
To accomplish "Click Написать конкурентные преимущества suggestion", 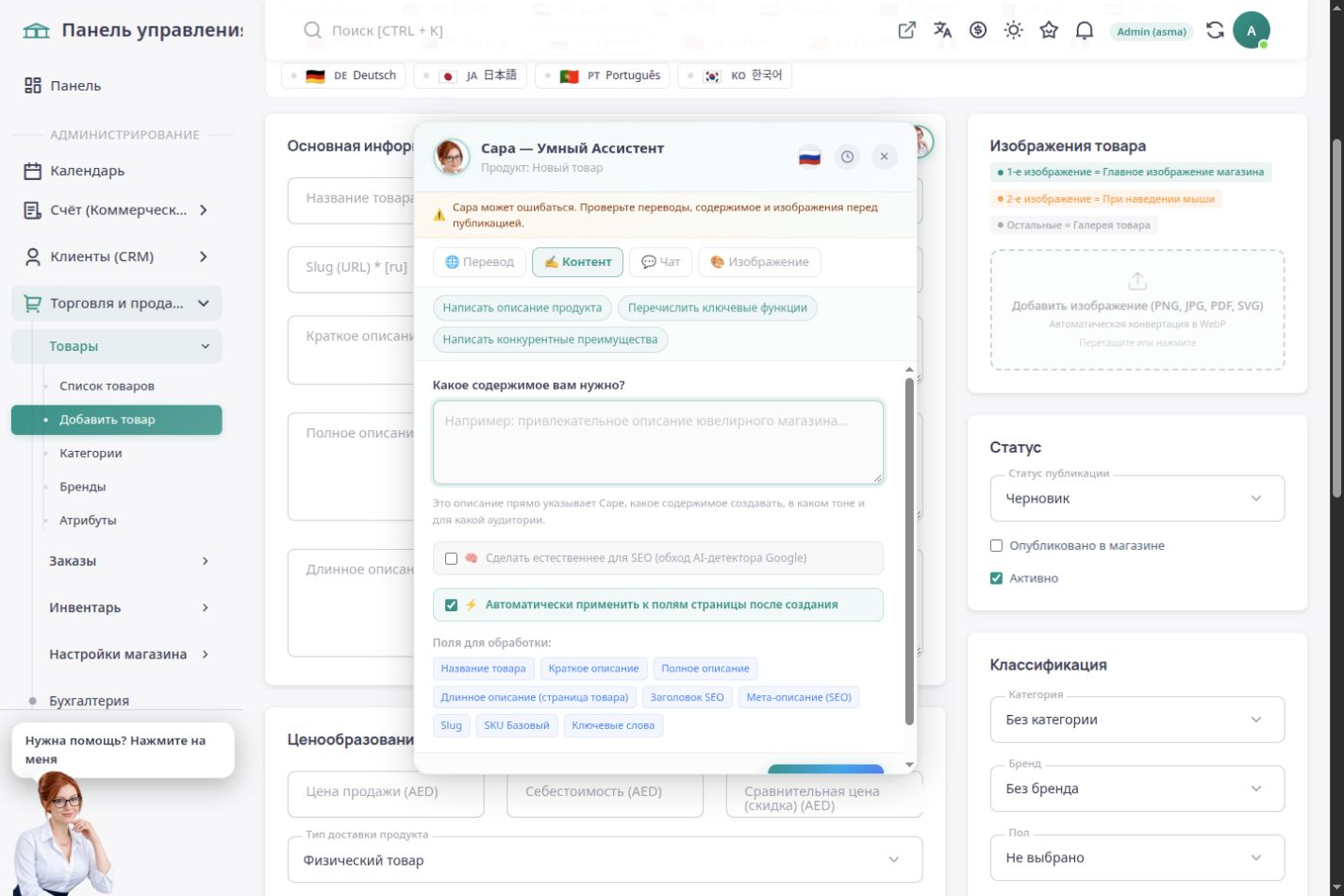I will (x=550, y=340).
